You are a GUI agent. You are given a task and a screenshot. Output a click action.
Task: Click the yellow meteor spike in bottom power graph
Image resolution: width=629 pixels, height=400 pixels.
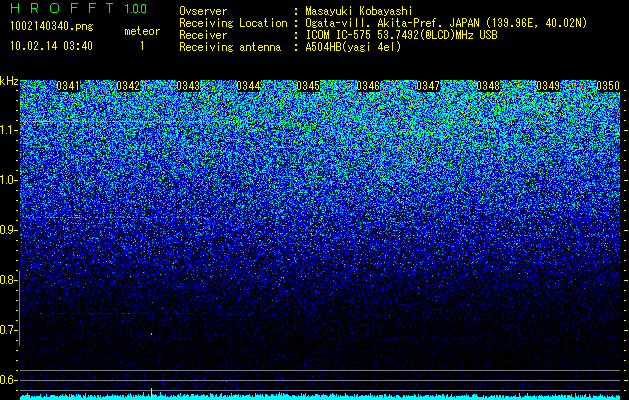tap(151, 394)
